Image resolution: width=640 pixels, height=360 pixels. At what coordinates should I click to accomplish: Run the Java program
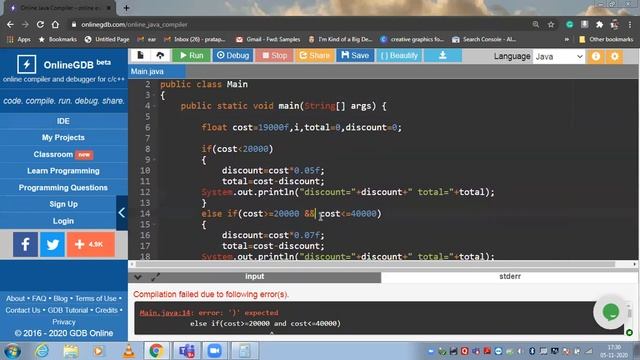(191, 55)
